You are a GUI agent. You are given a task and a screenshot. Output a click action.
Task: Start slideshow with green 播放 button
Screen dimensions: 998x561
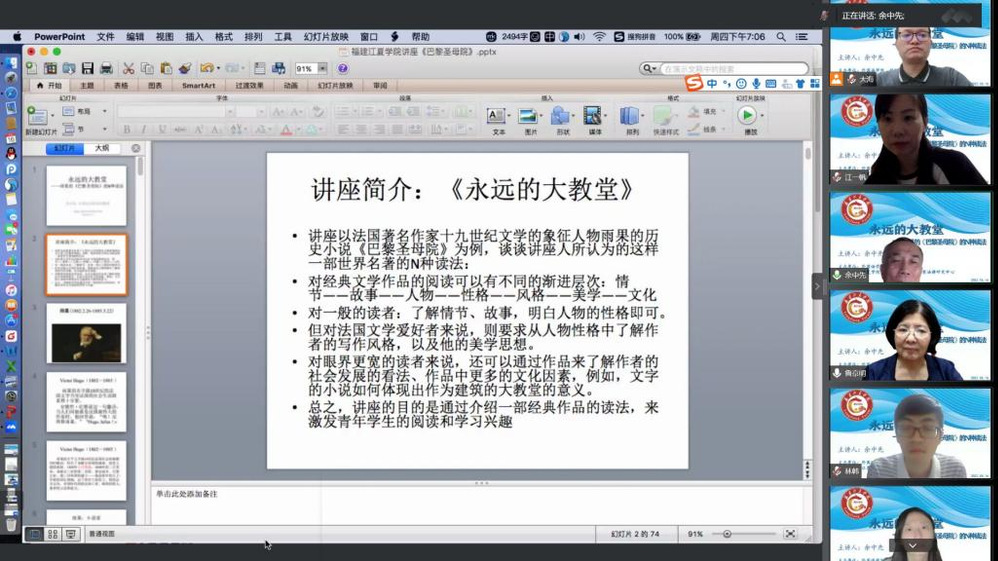tap(748, 117)
